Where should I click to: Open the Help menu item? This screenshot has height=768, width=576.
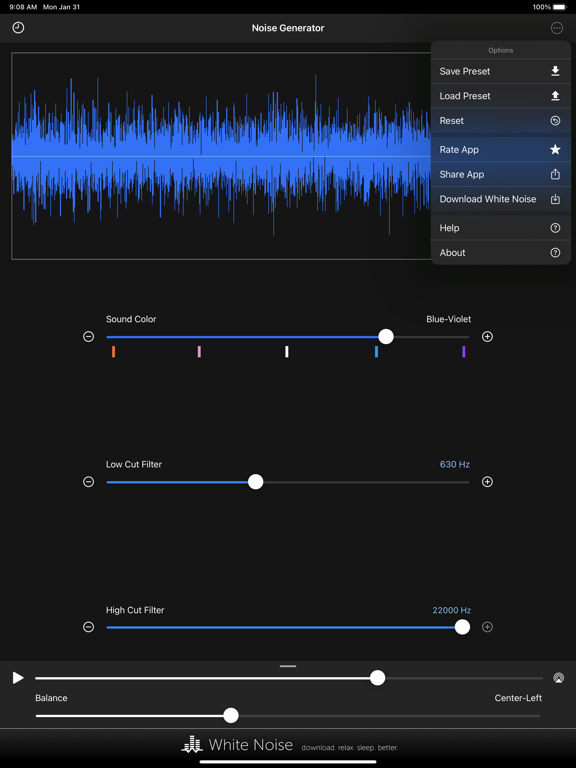[501, 228]
